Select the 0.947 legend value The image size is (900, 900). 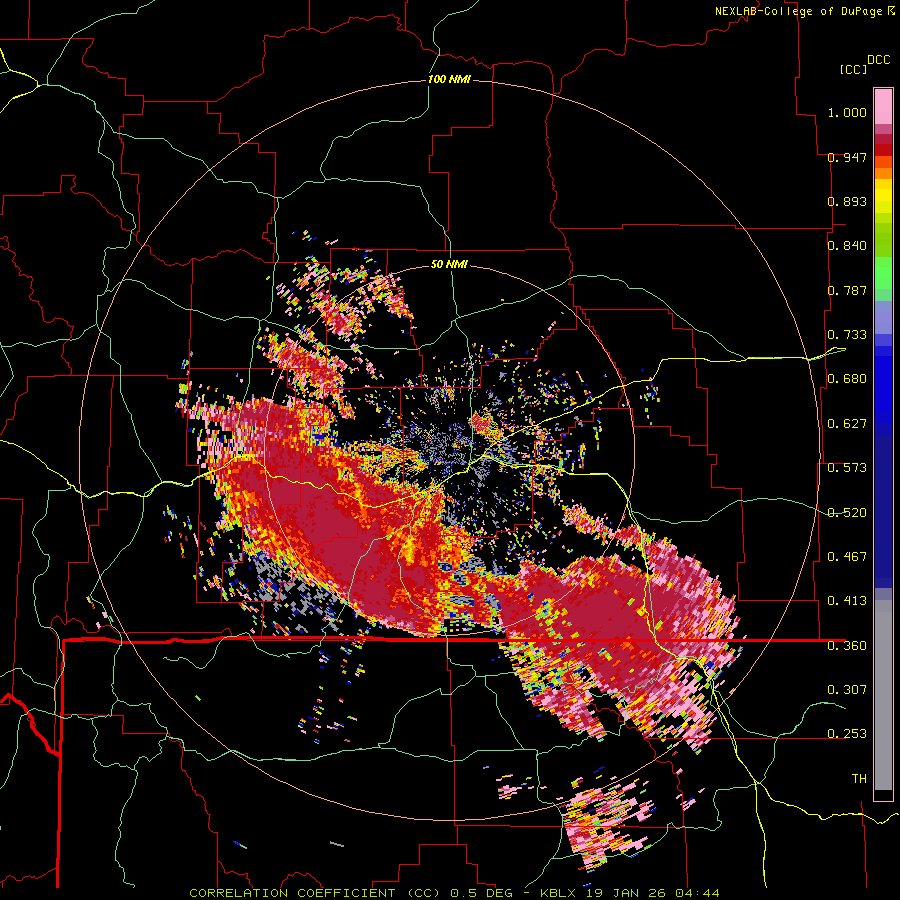pos(847,157)
